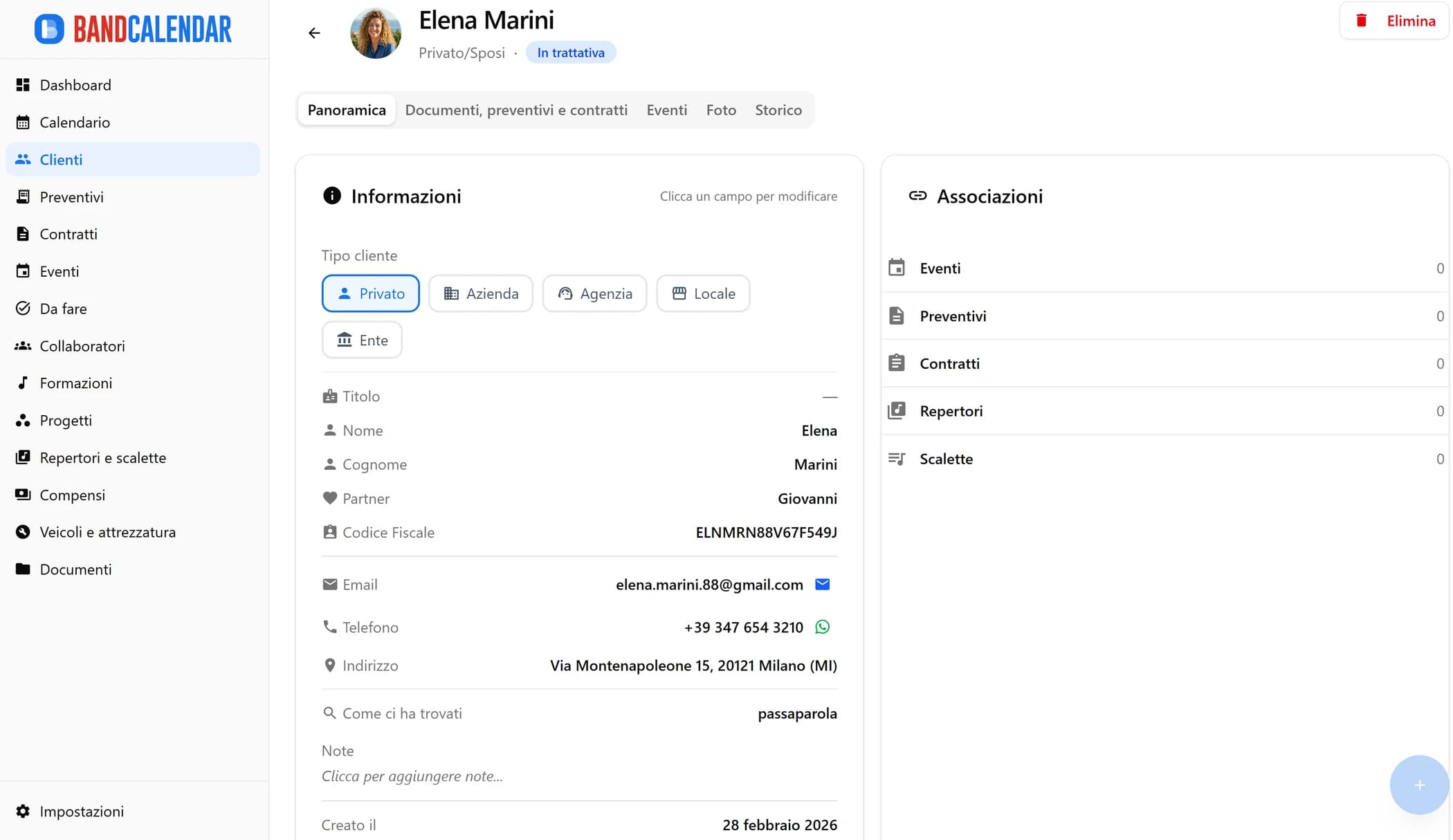
Task: Click the Elimina button
Action: pyautogui.click(x=1395, y=20)
